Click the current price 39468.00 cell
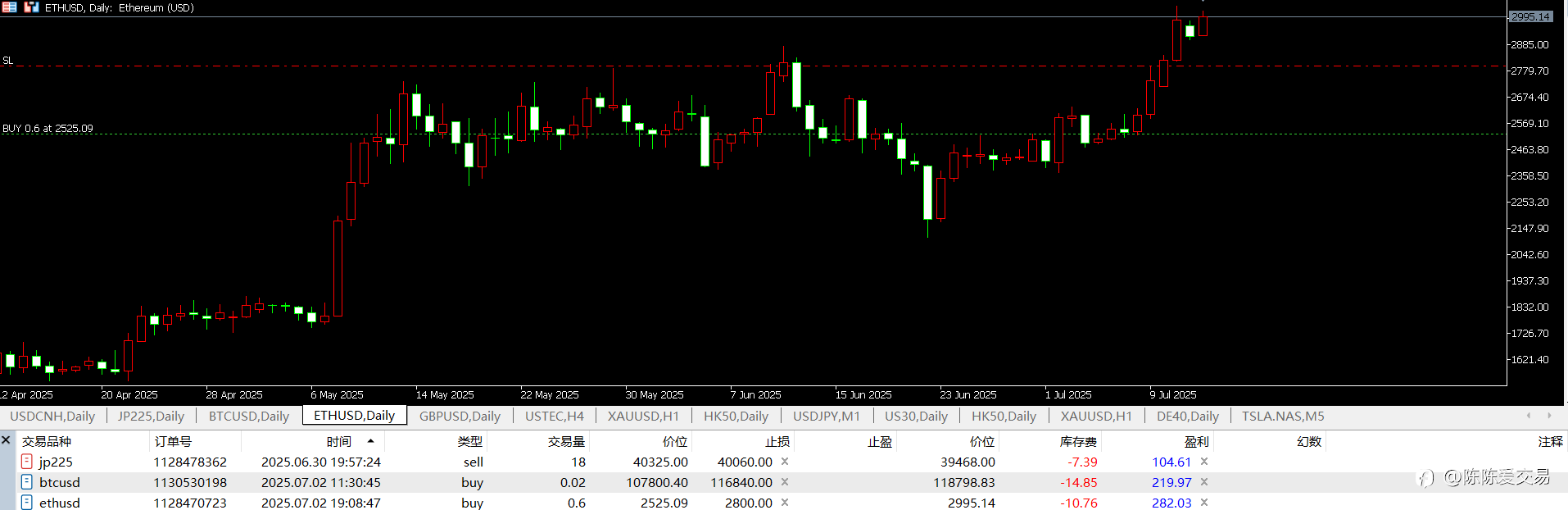 (x=968, y=462)
